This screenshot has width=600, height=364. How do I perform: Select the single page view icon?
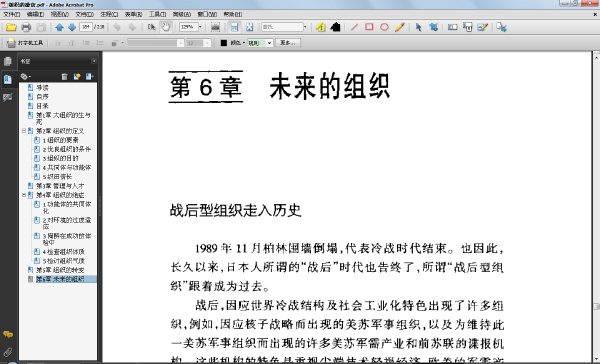click(234, 27)
